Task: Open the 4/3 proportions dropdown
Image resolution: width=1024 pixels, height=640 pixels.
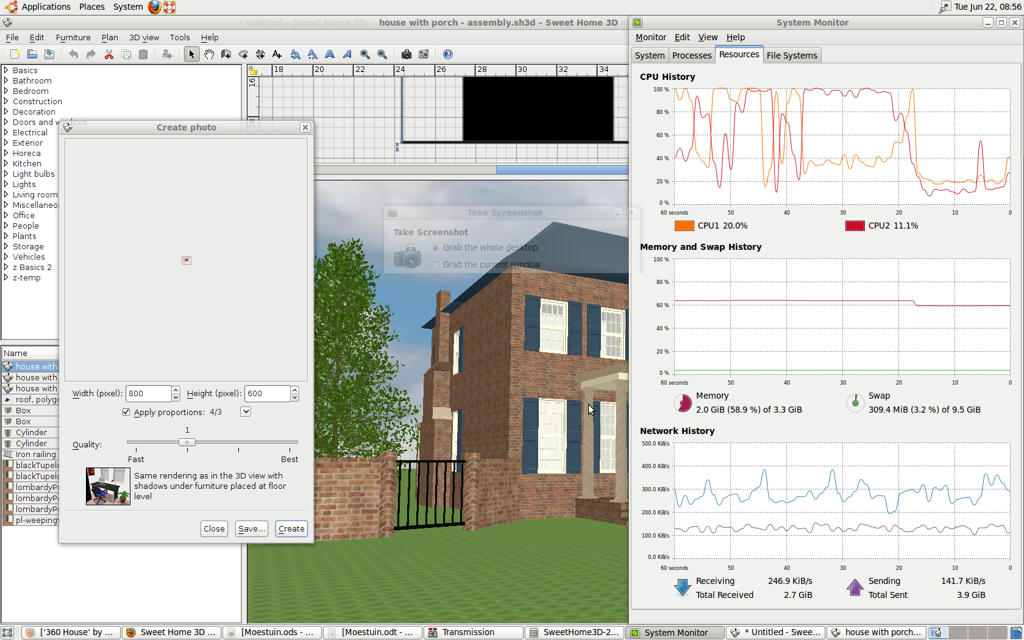Action: point(246,411)
